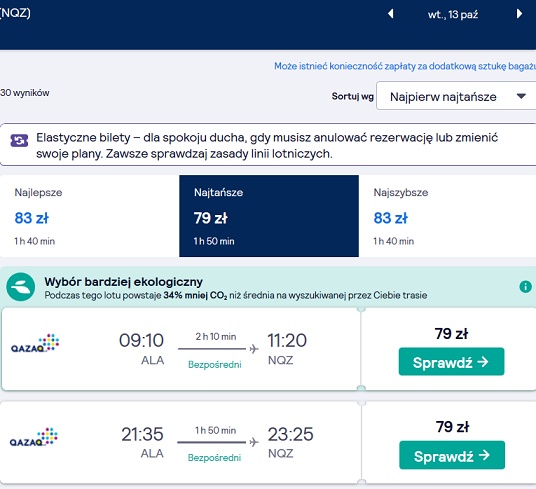Go to next day arrow

click(519, 14)
